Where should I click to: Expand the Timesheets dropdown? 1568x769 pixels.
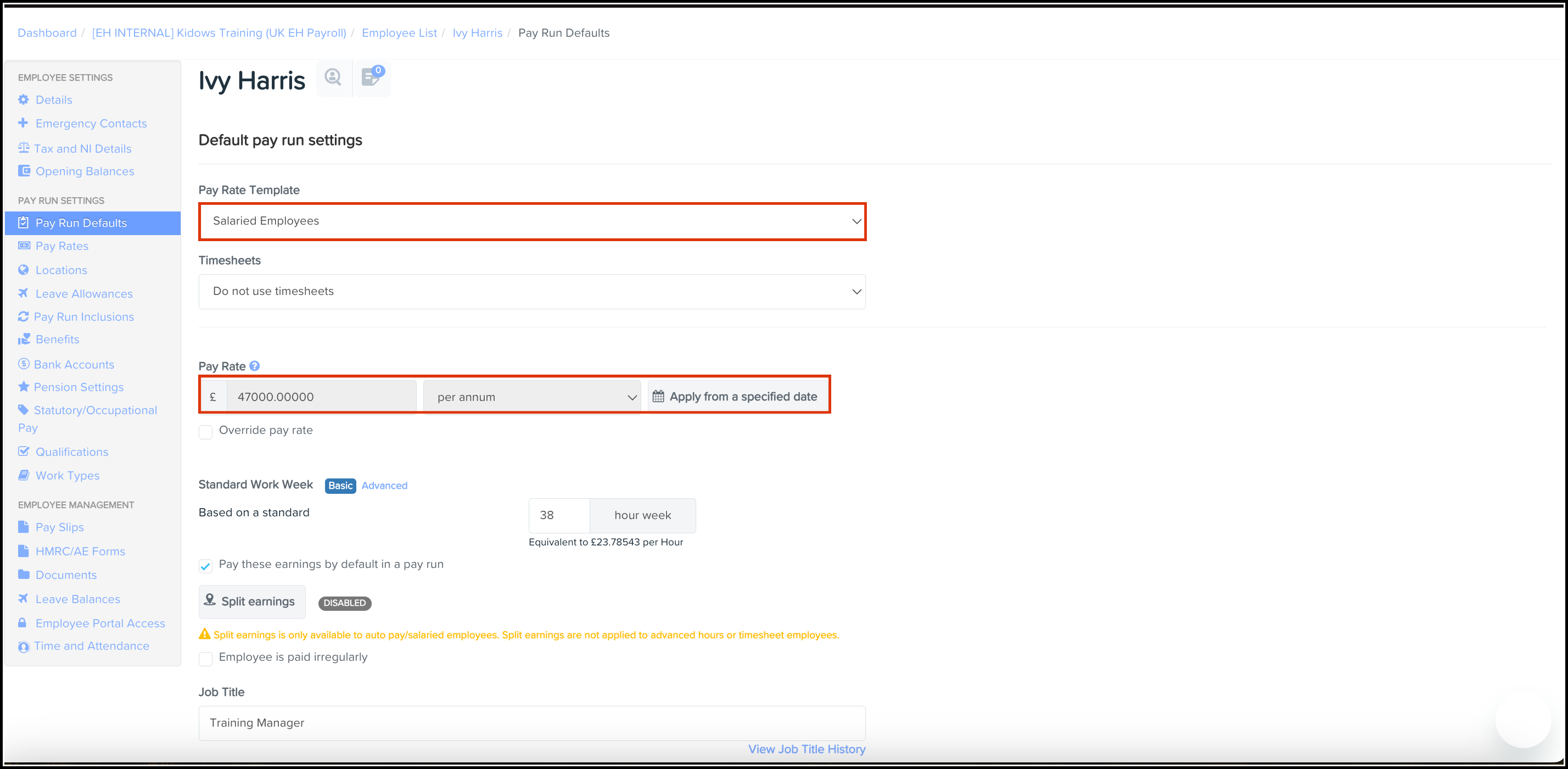[x=532, y=292]
